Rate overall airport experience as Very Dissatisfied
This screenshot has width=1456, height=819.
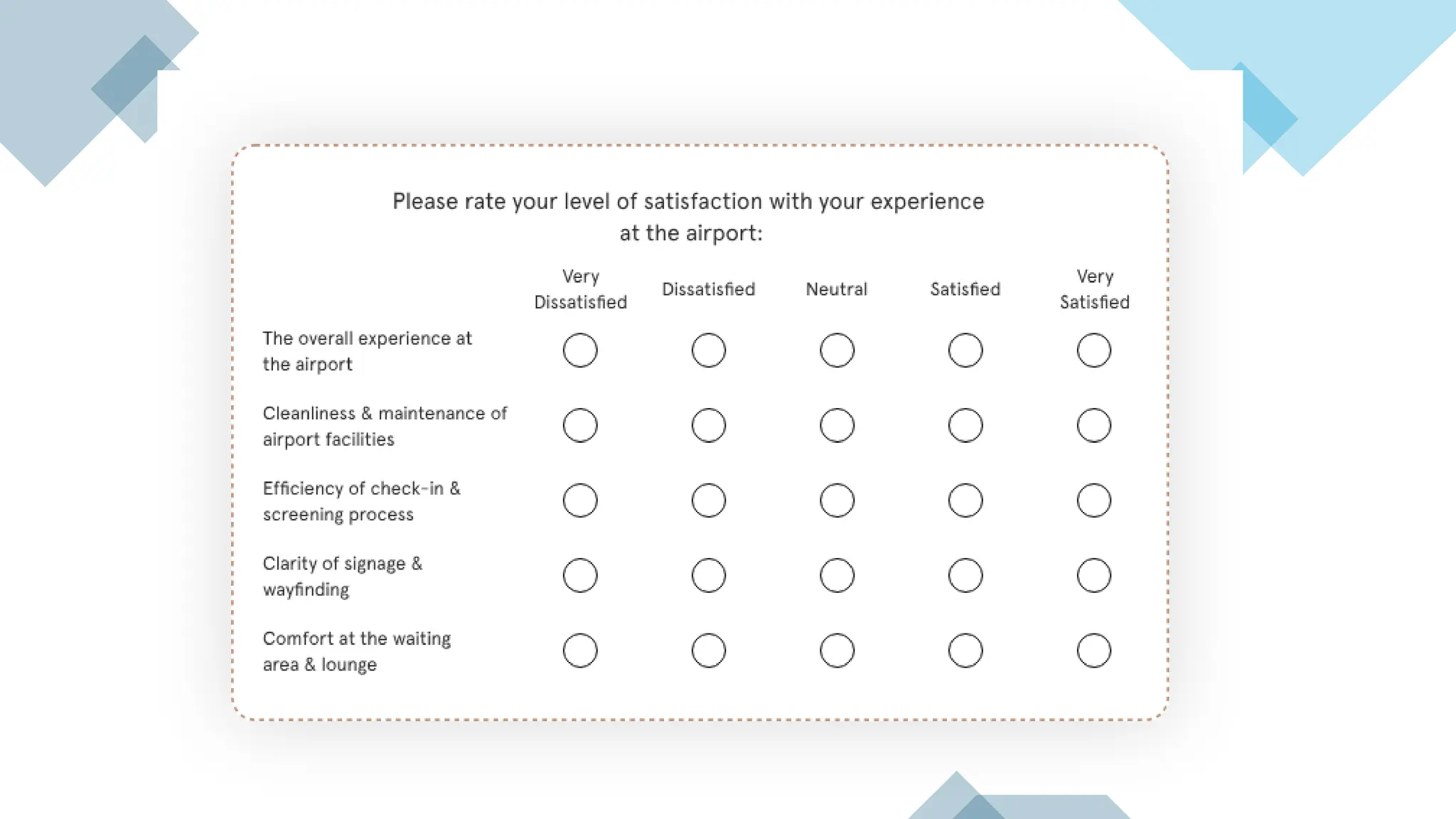[580, 350]
